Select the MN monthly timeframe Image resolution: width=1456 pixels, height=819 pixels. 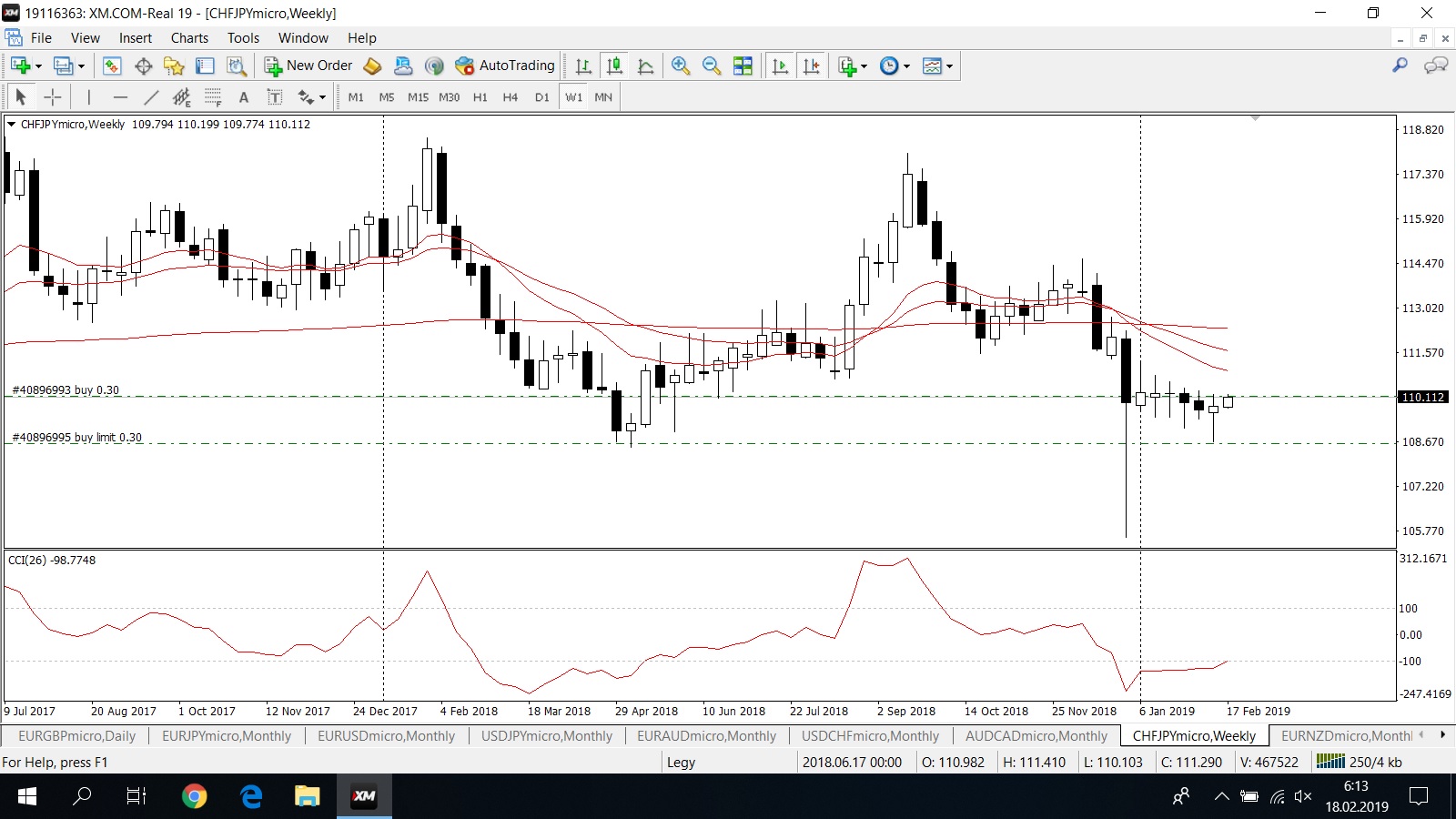click(603, 97)
